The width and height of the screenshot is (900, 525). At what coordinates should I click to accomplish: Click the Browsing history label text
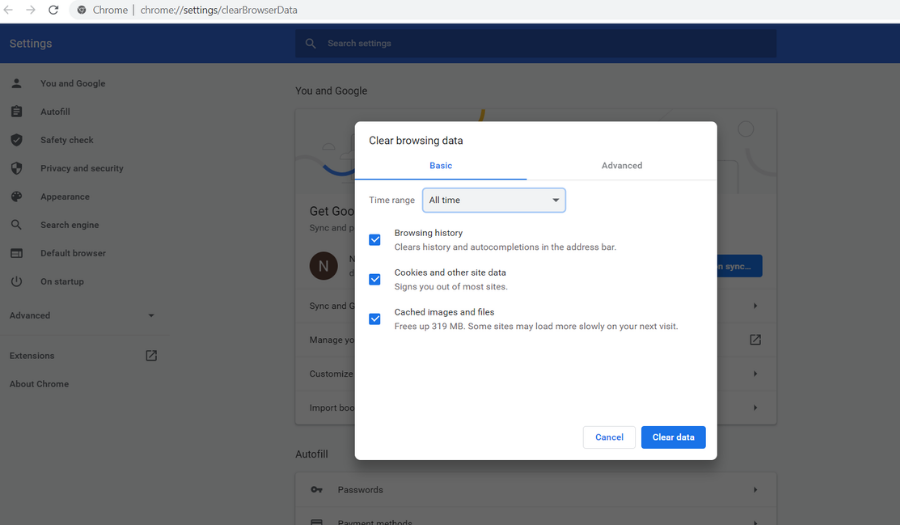point(428,233)
